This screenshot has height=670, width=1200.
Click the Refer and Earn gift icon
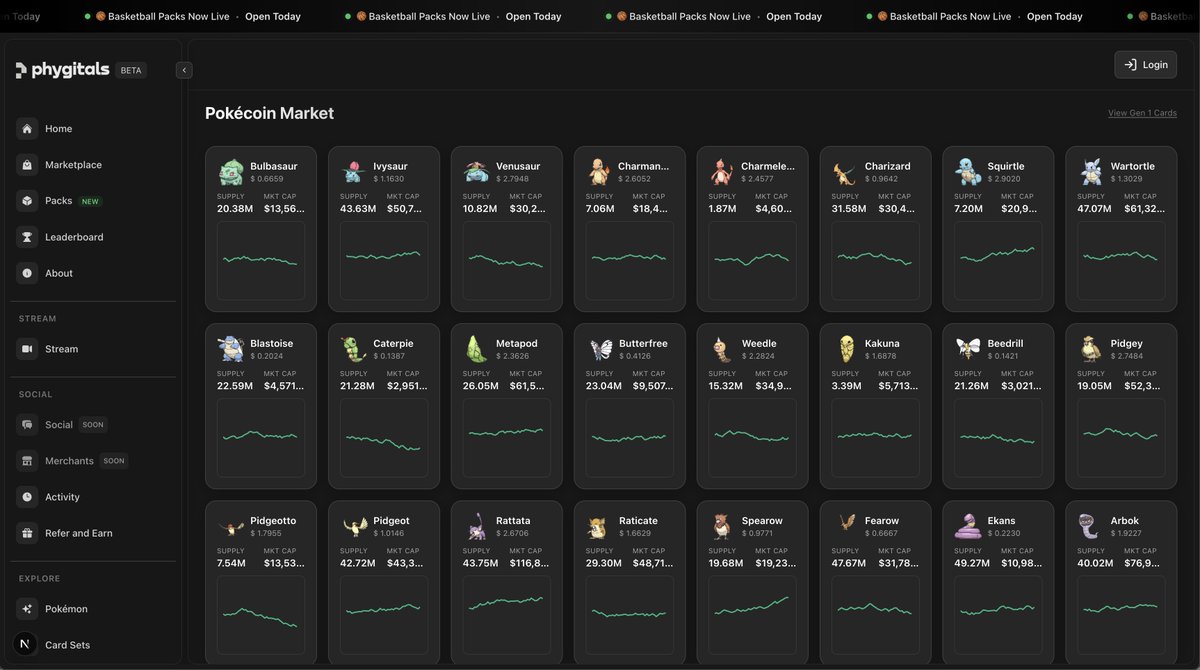(x=27, y=533)
